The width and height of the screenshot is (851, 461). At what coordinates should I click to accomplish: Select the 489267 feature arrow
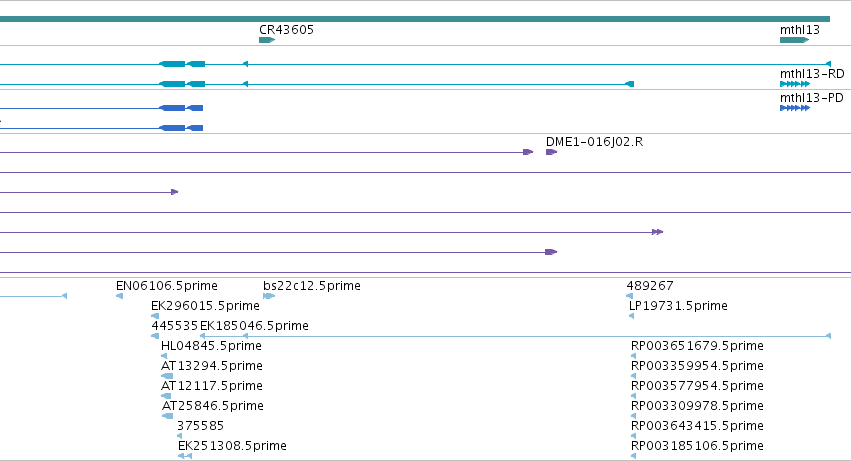pos(630,296)
